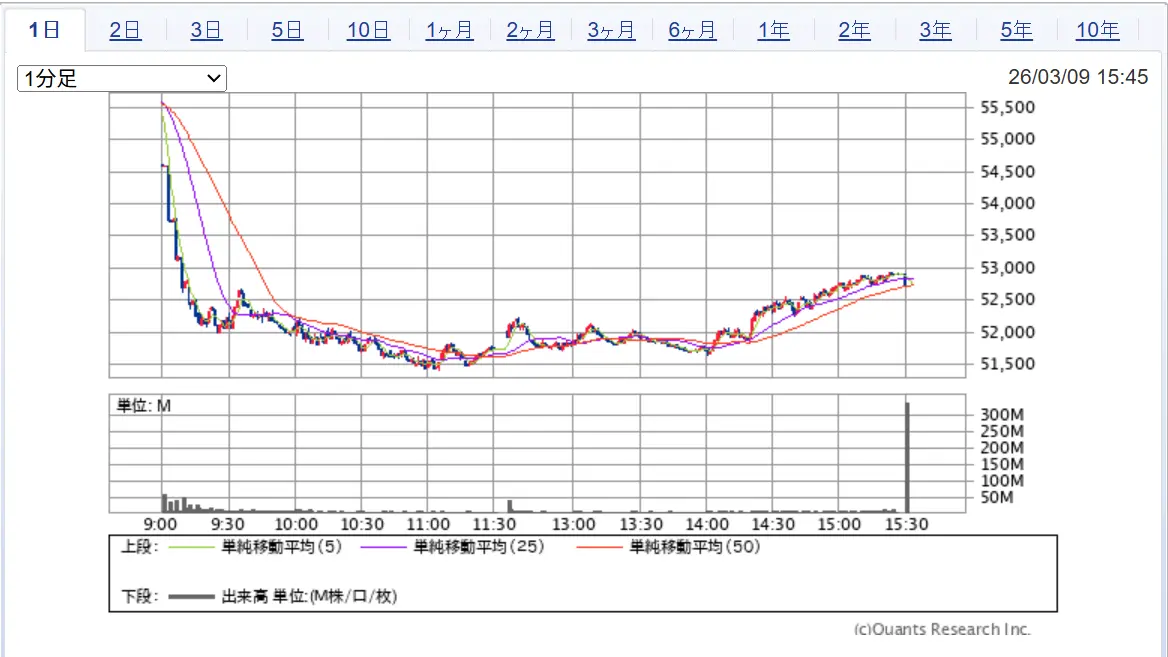Switch to the 1ヶ月 chart
The image size is (1168, 657).
tap(449, 30)
